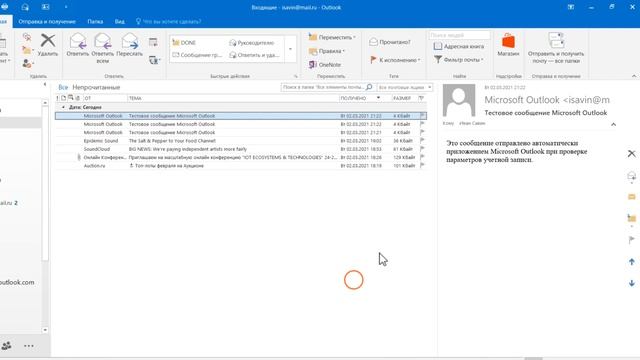
Task: Open the Фильтр почты dropdown
Action: point(458,60)
